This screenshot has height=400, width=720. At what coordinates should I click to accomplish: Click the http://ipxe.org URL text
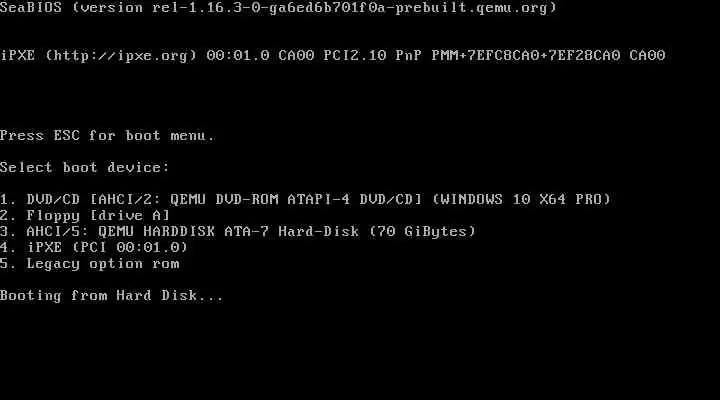[x=121, y=56]
